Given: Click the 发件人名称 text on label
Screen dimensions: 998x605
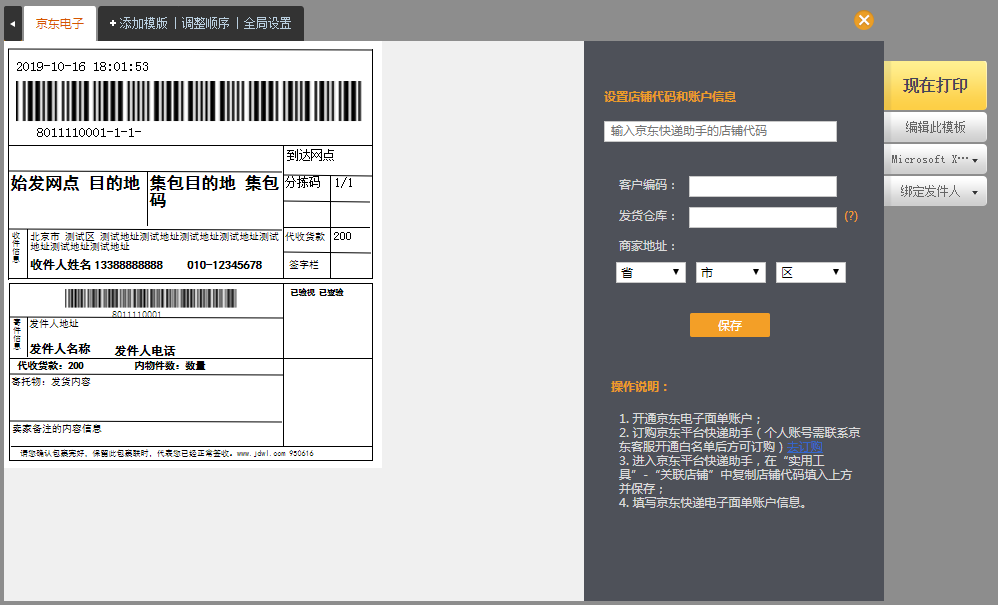Looking at the screenshot, I should [x=60, y=349].
